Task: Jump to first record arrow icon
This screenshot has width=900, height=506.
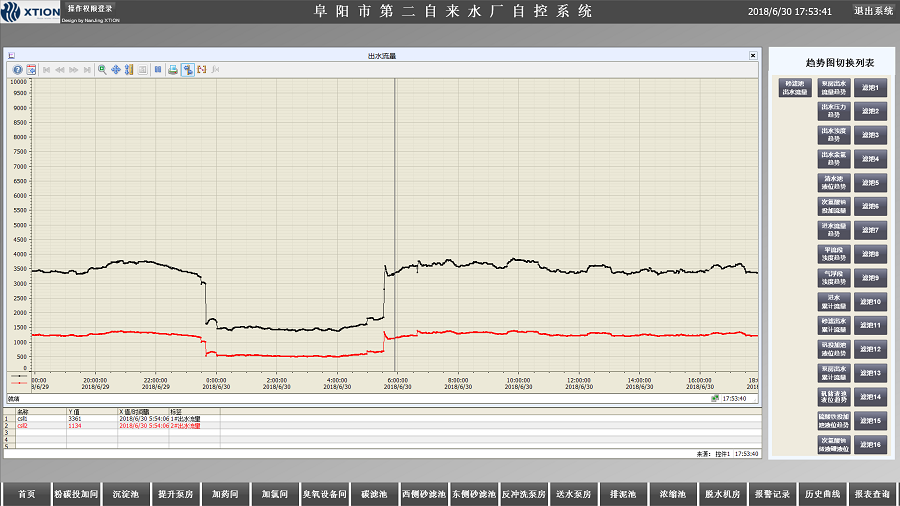Action: [46, 69]
